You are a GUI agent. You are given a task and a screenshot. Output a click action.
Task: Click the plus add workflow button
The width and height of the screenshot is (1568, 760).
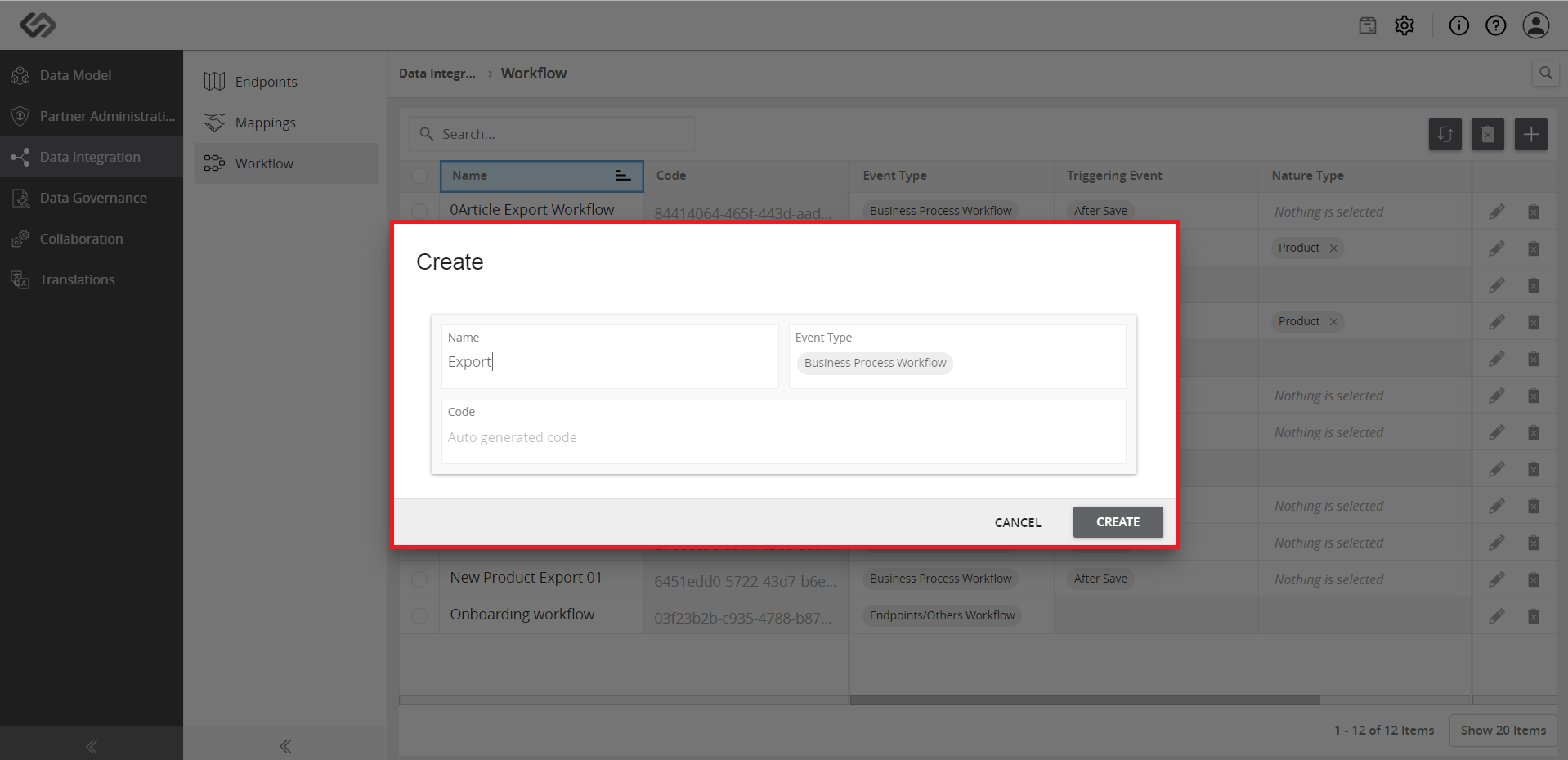1531,134
